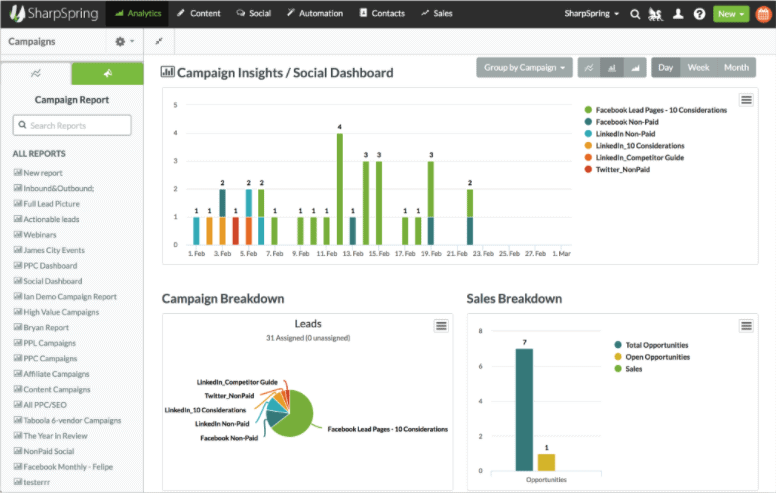Expand the Group by Campaign dropdown

(x=524, y=68)
